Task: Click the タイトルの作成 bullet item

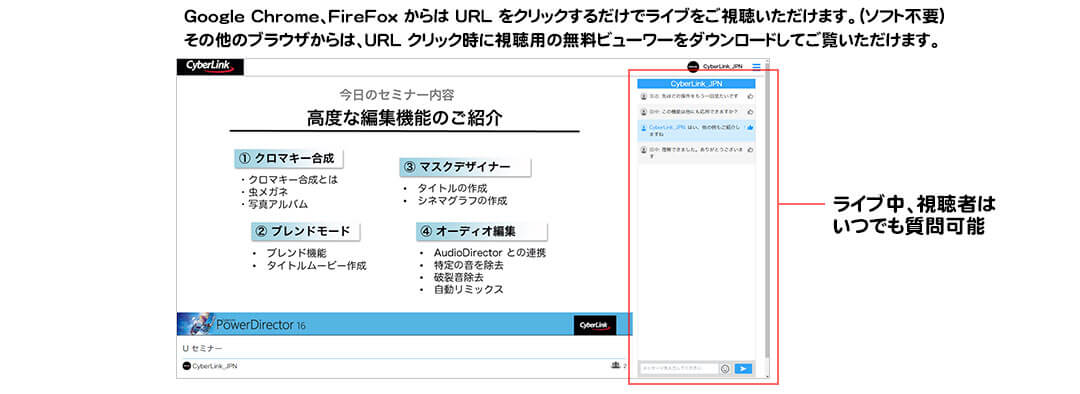Action: (x=453, y=188)
